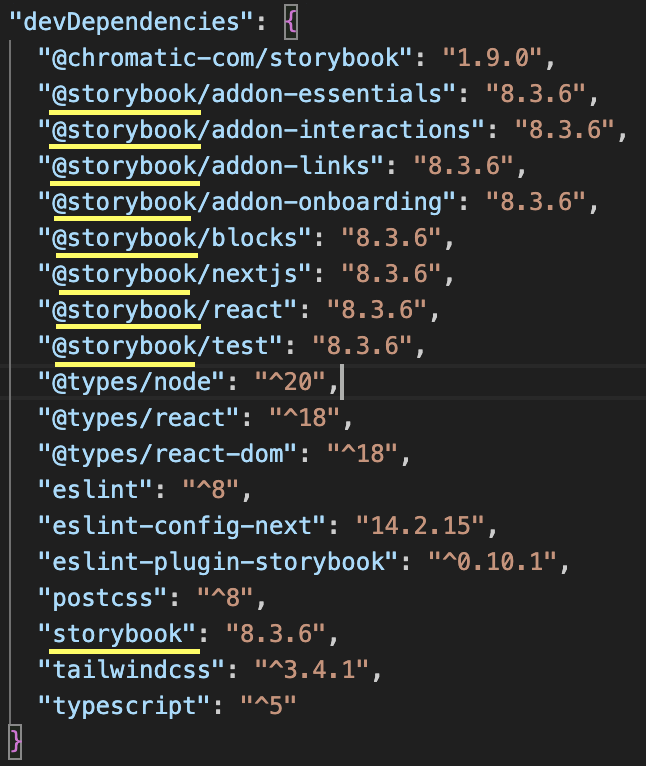Click the nextjs version "8.3.6"
Screen dimensions: 646x766
(x=391, y=274)
